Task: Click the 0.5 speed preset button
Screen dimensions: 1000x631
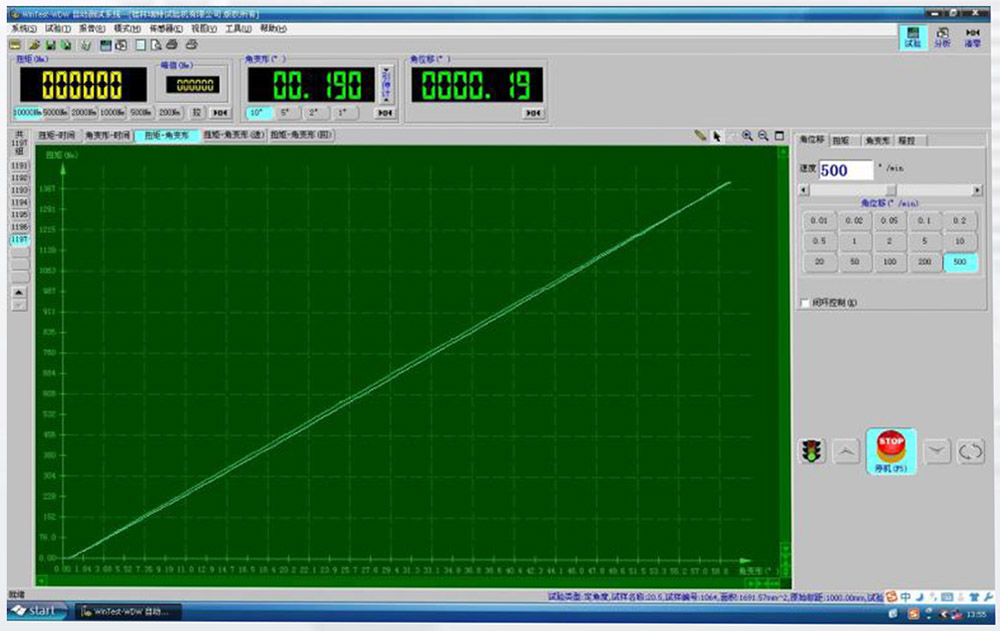Action: (819, 241)
